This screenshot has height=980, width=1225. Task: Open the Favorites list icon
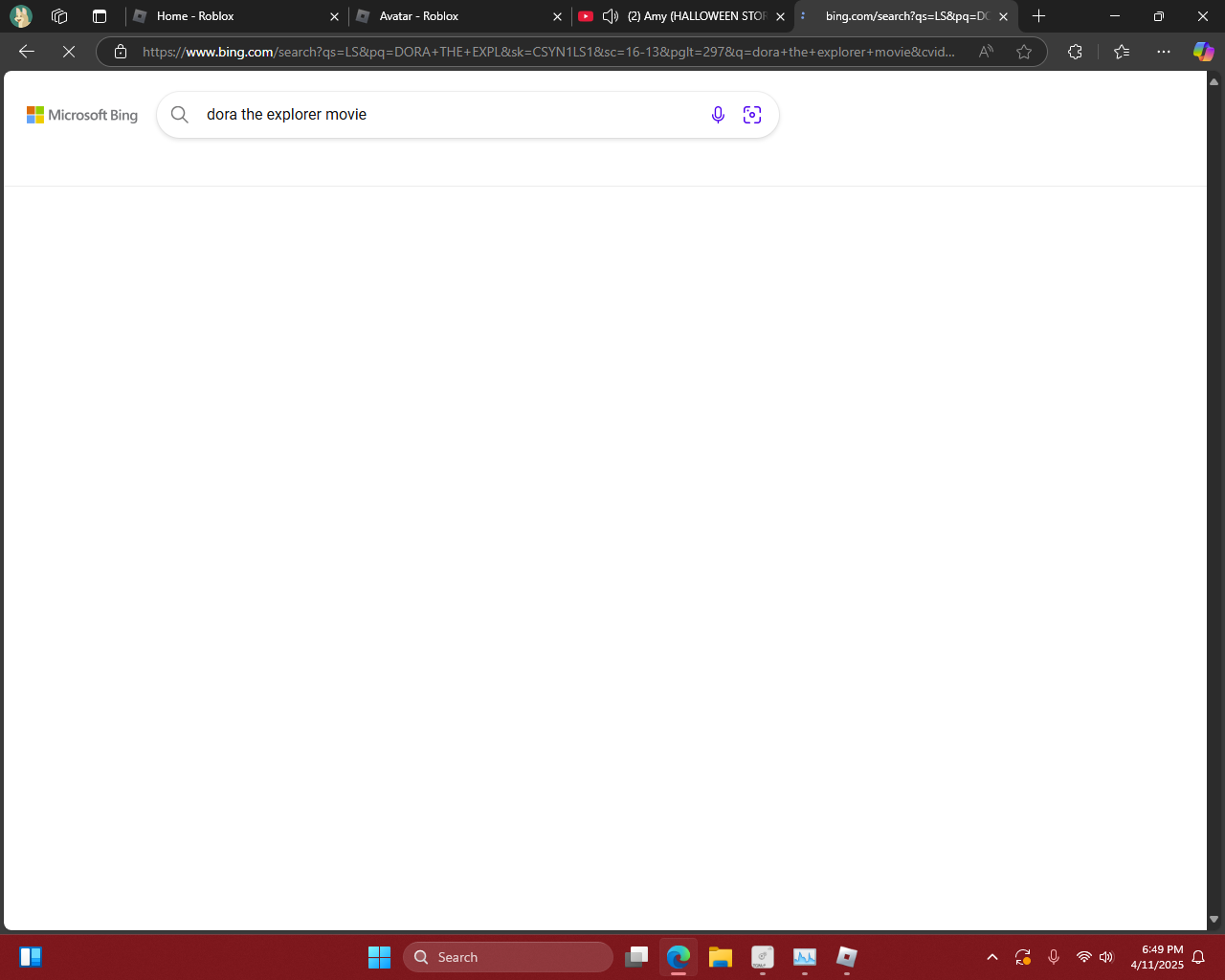pyautogui.click(x=1122, y=52)
